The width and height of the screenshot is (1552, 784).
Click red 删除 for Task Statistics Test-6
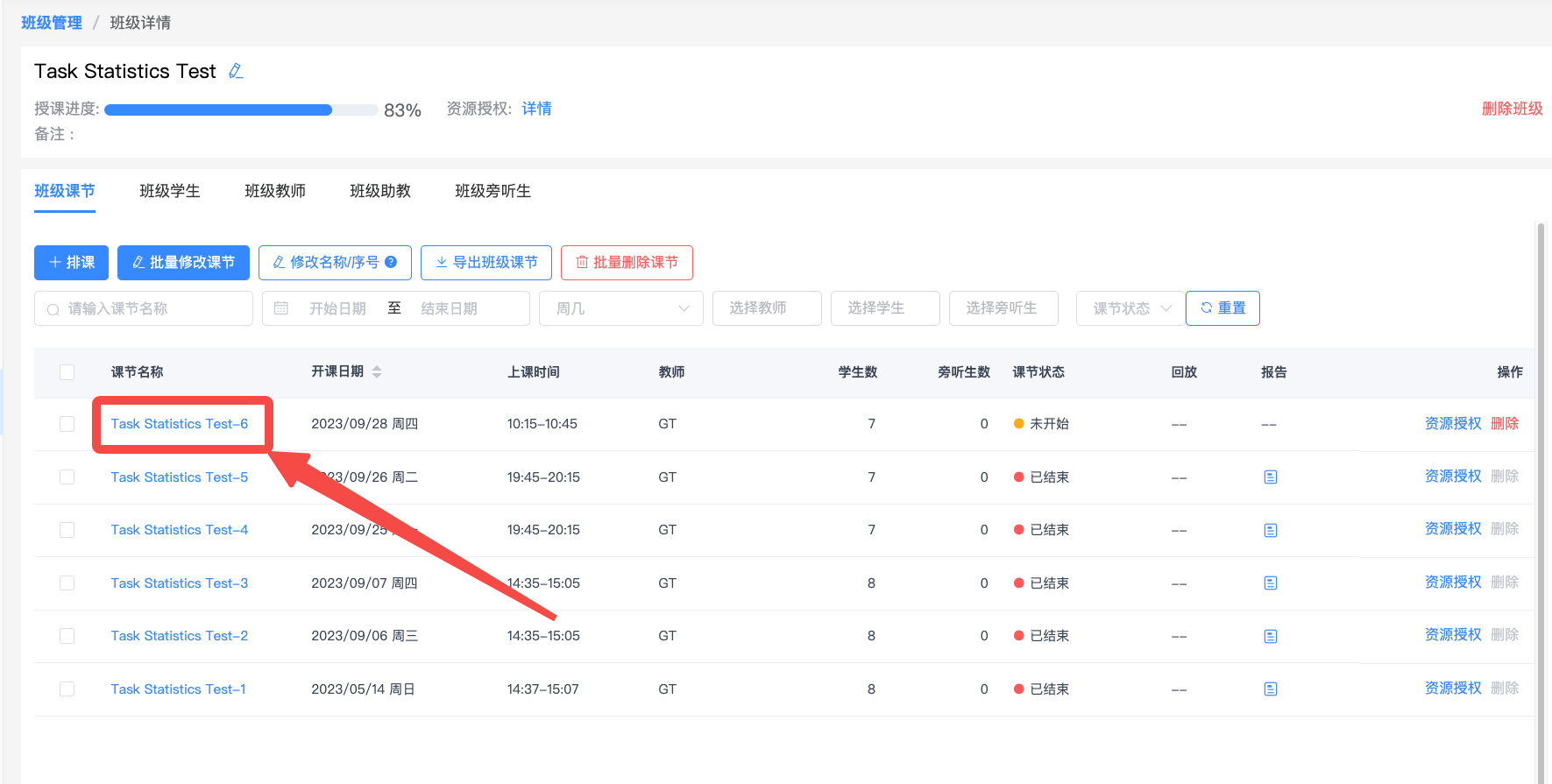pos(1505,424)
